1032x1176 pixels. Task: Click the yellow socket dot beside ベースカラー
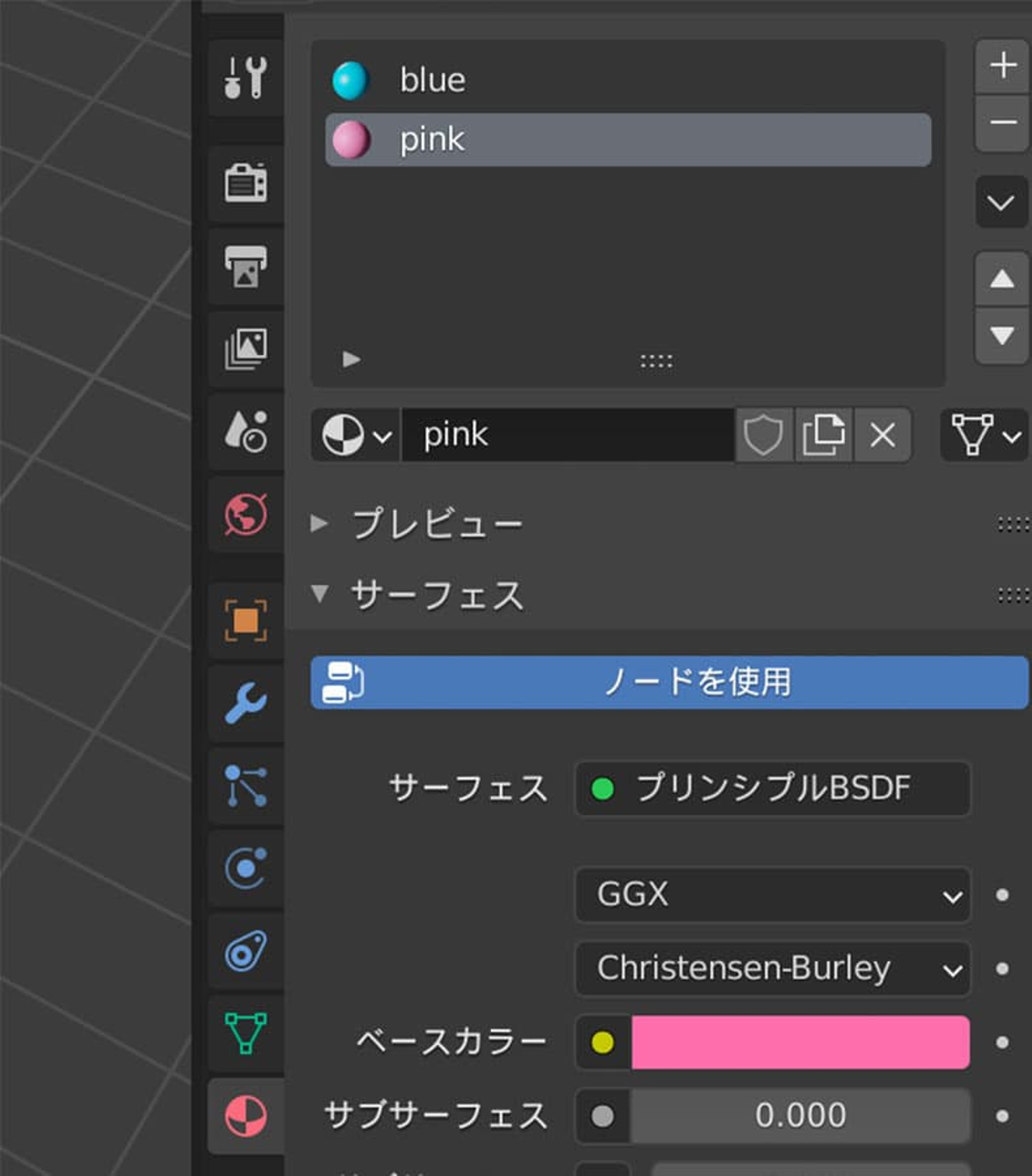603,1043
